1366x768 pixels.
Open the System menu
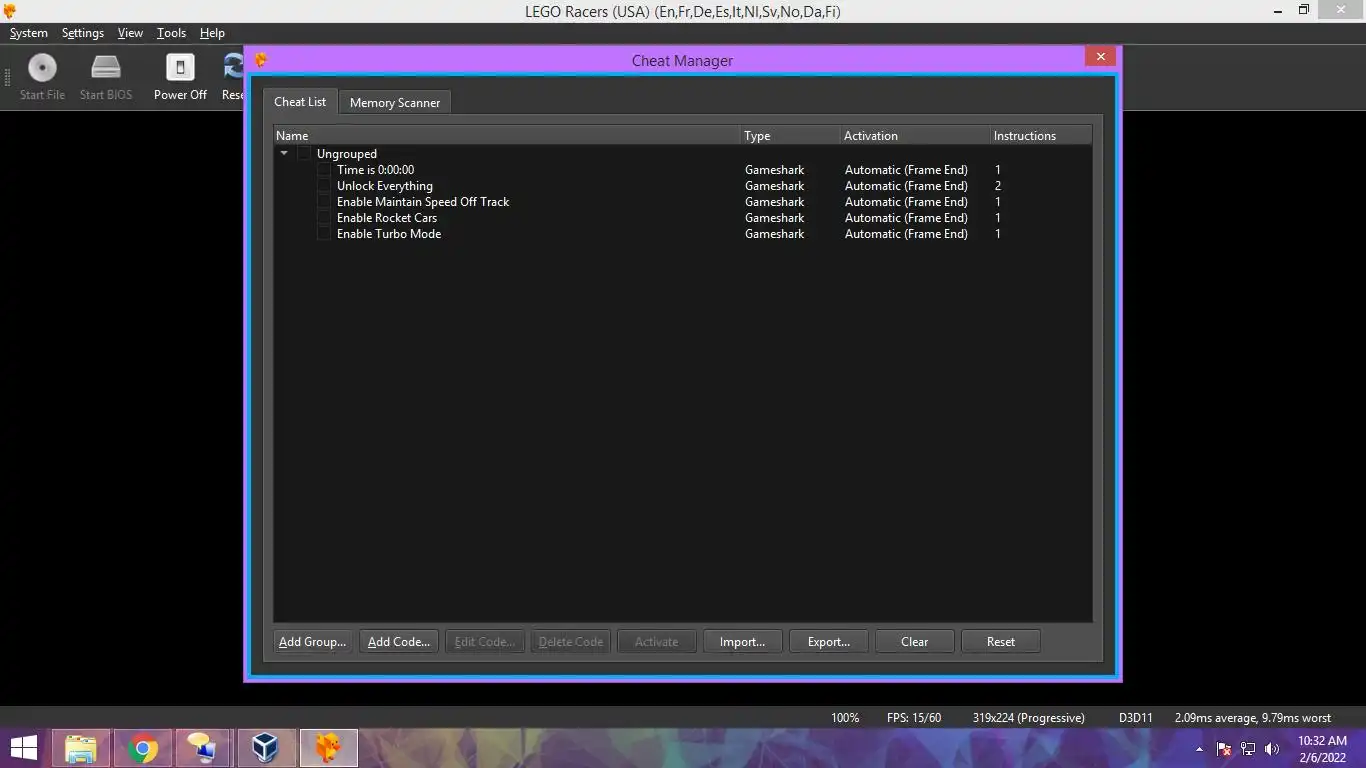(x=28, y=33)
